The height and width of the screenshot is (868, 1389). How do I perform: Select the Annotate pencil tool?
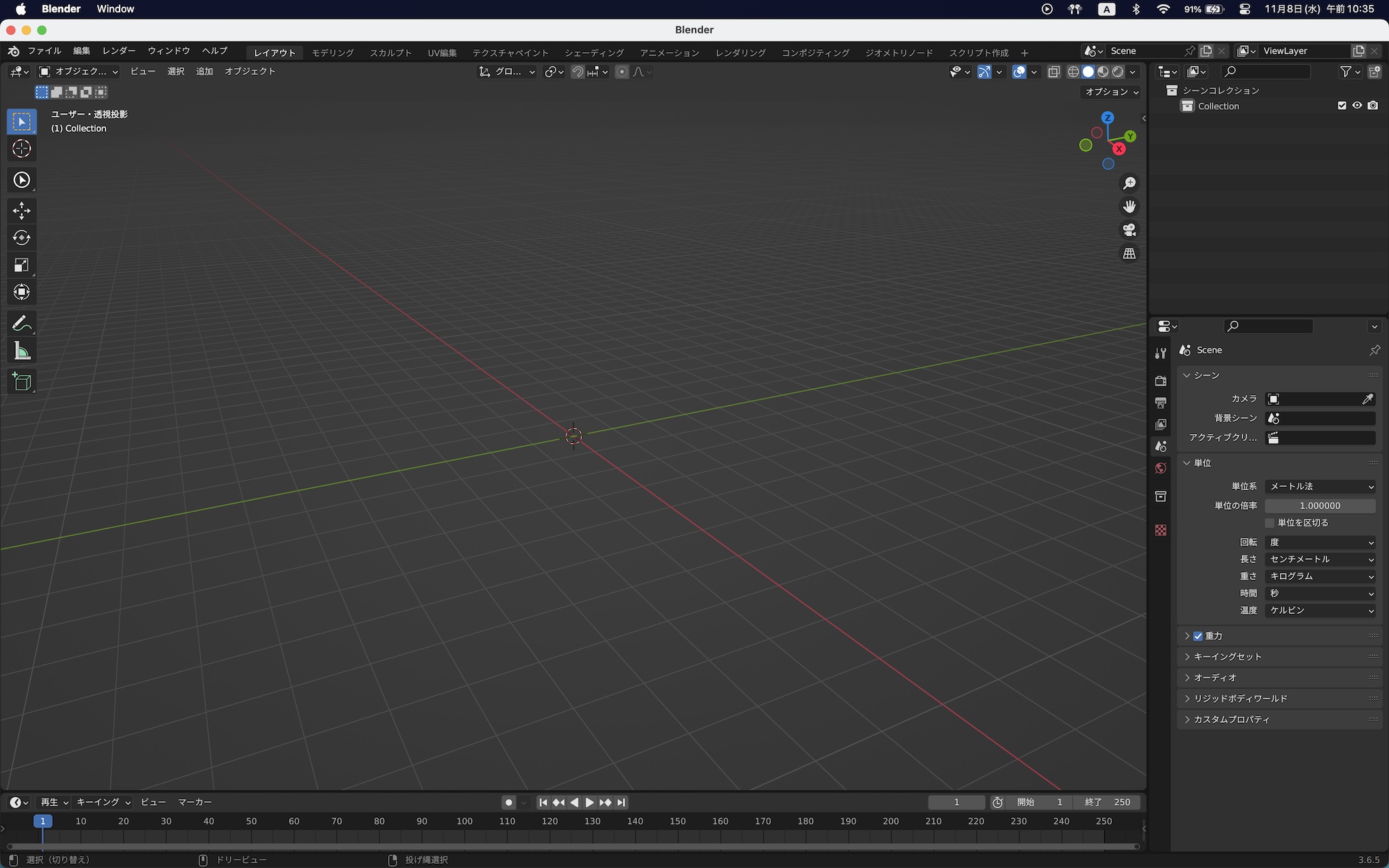tap(22, 324)
